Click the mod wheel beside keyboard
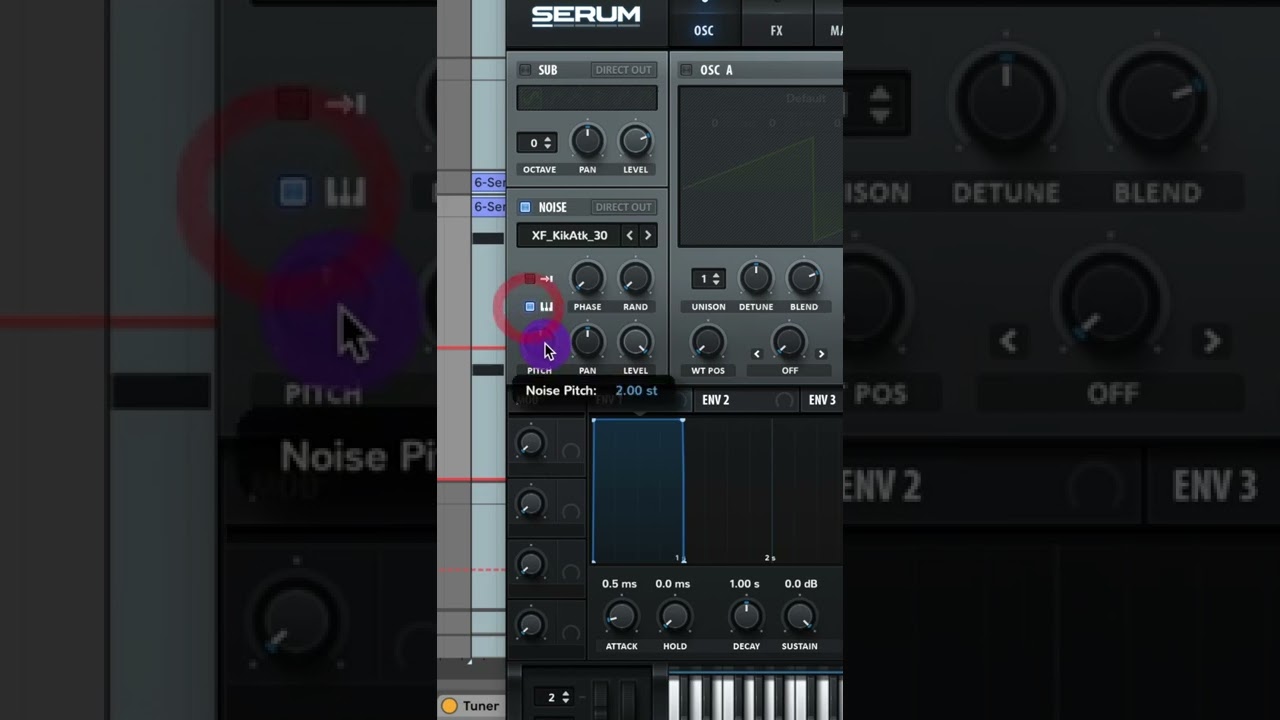The width and height of the screenshot is (1280, 720). (628, 699)
